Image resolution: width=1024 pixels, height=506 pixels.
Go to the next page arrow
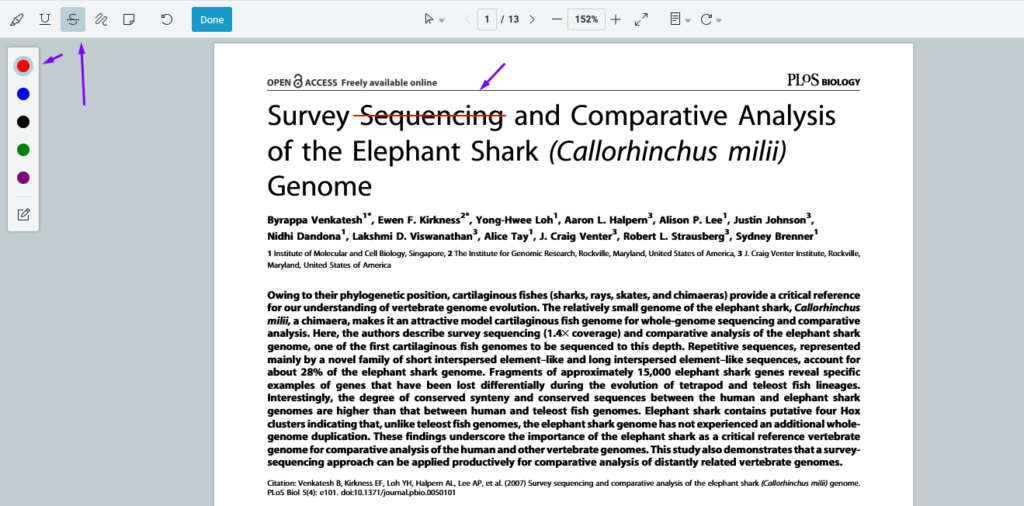coord(532,19)
